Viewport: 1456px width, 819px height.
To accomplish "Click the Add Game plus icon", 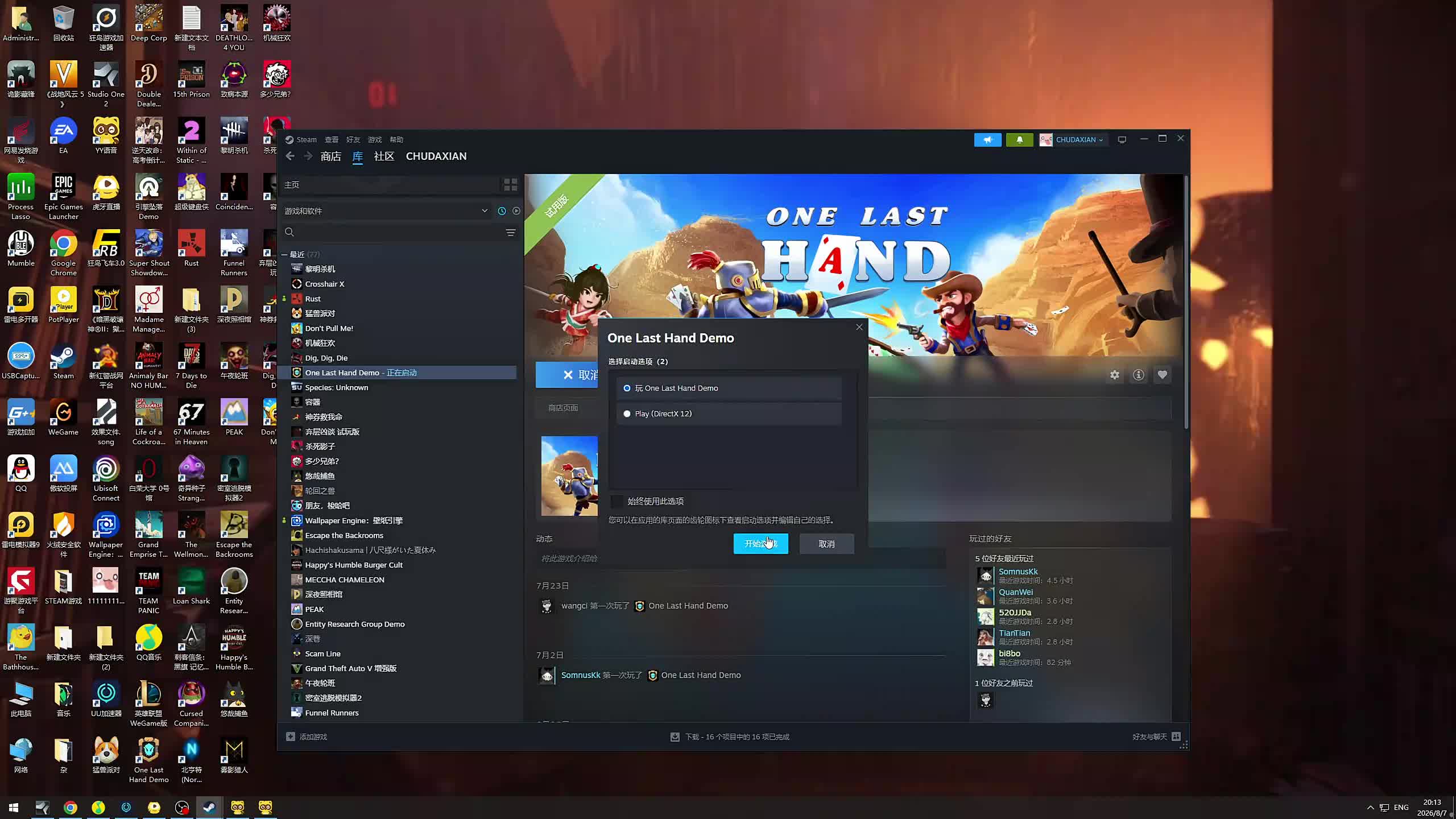I will click(291, 737).
